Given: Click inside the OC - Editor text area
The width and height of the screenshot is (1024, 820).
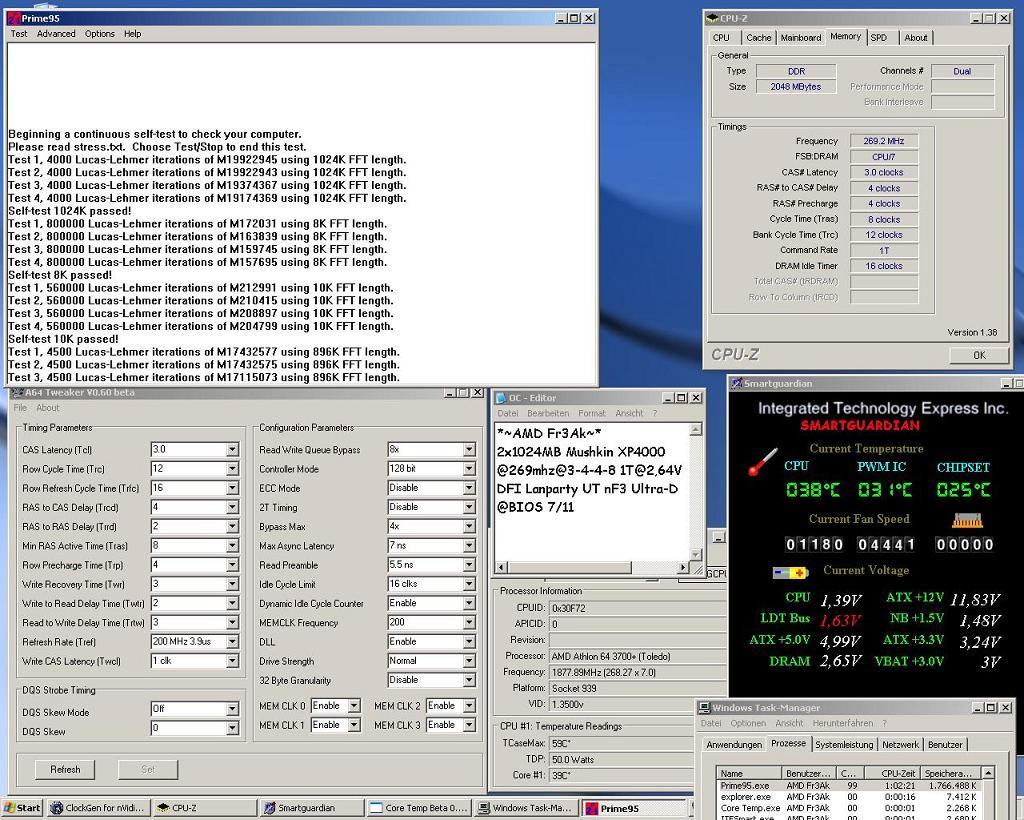Looking at the screenshot, I should [x=592, y=492].
